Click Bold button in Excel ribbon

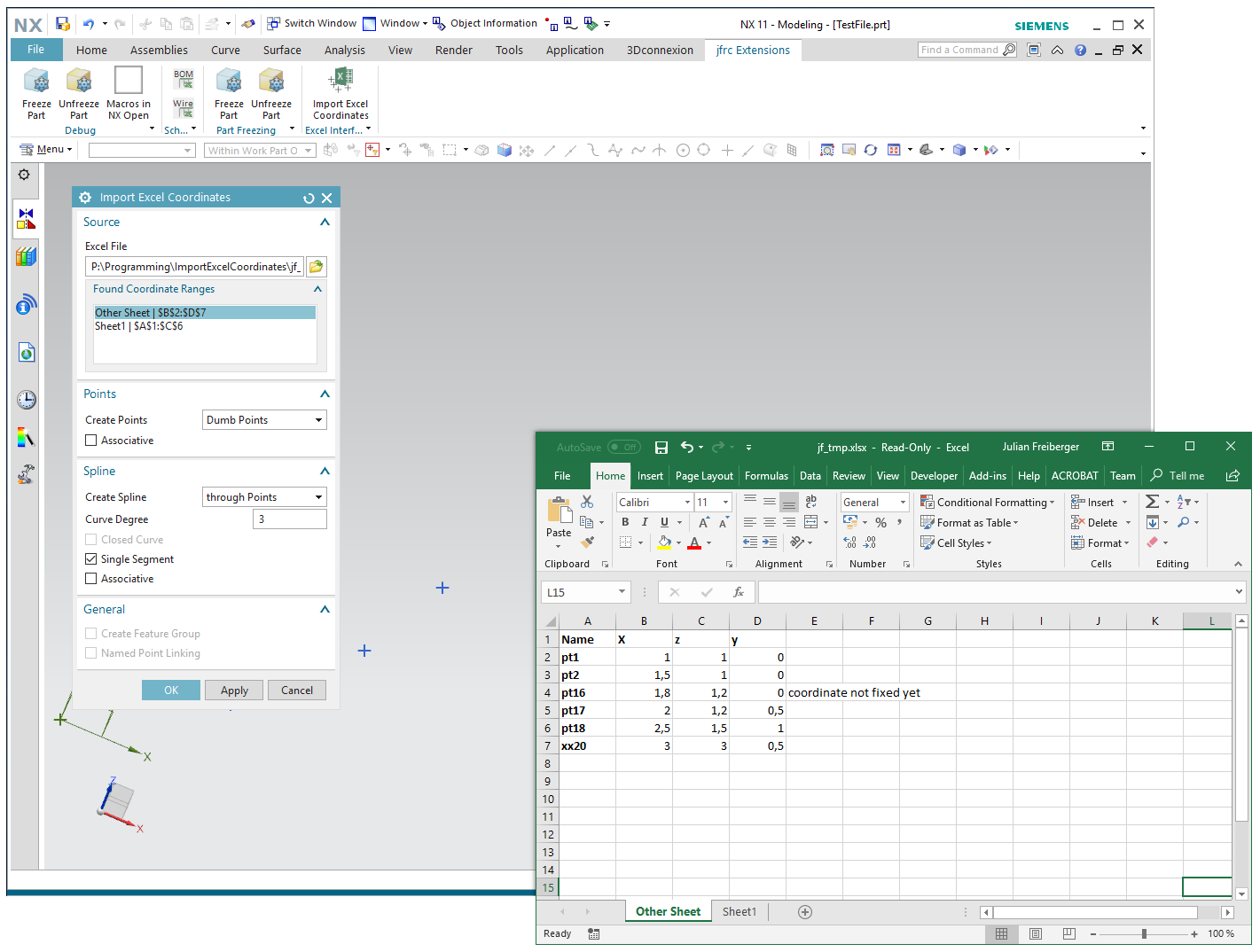click(x=625, y=522)
